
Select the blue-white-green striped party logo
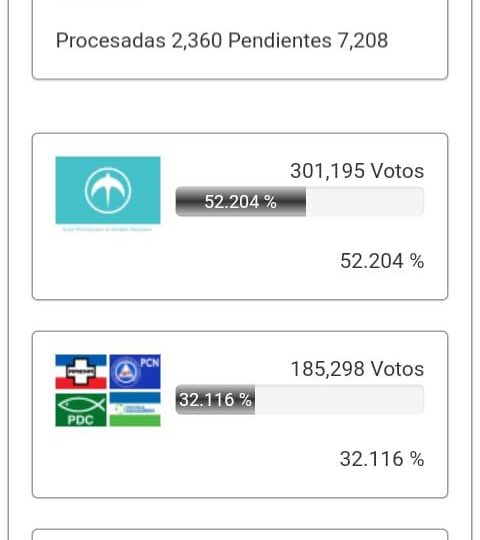tap(135, 410)
